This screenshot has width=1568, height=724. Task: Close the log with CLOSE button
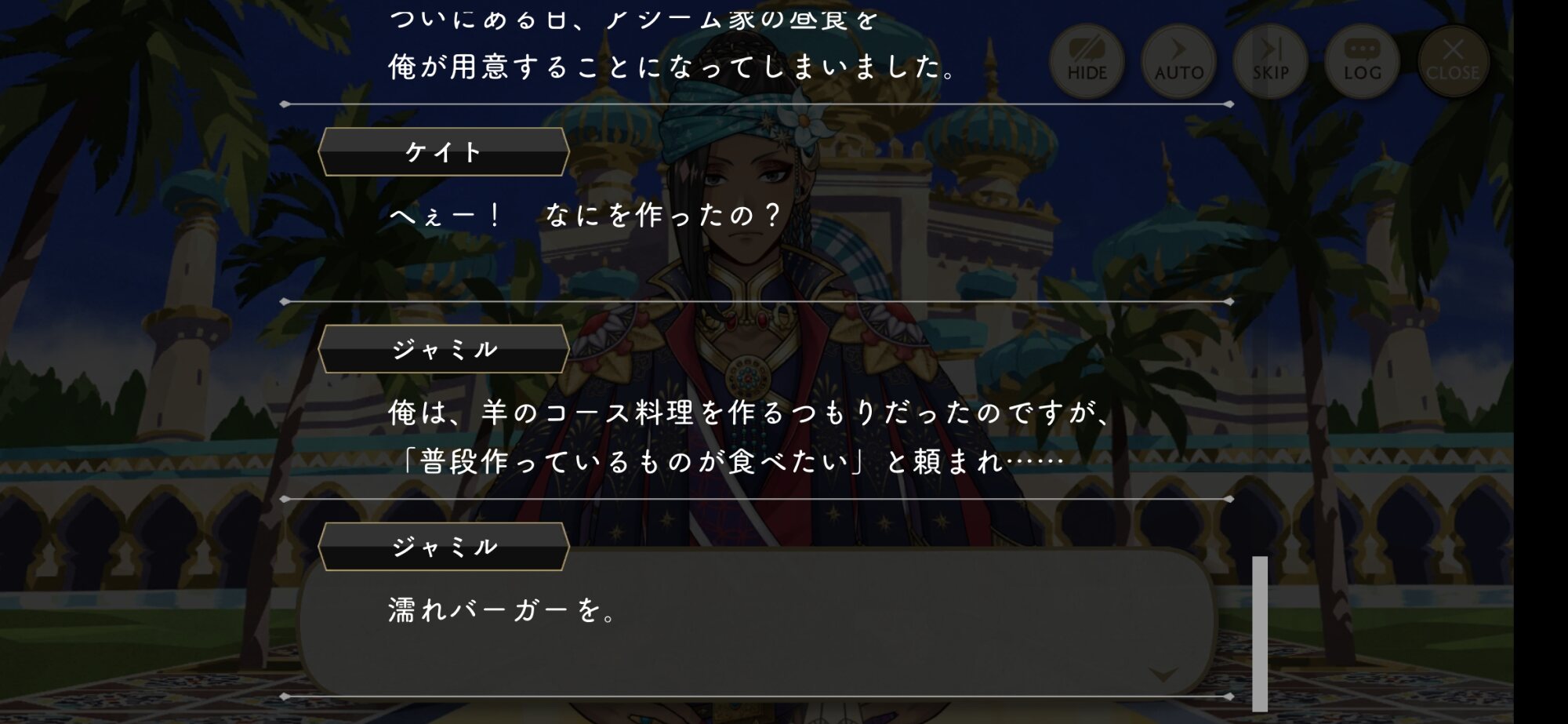pos(1453,60)
